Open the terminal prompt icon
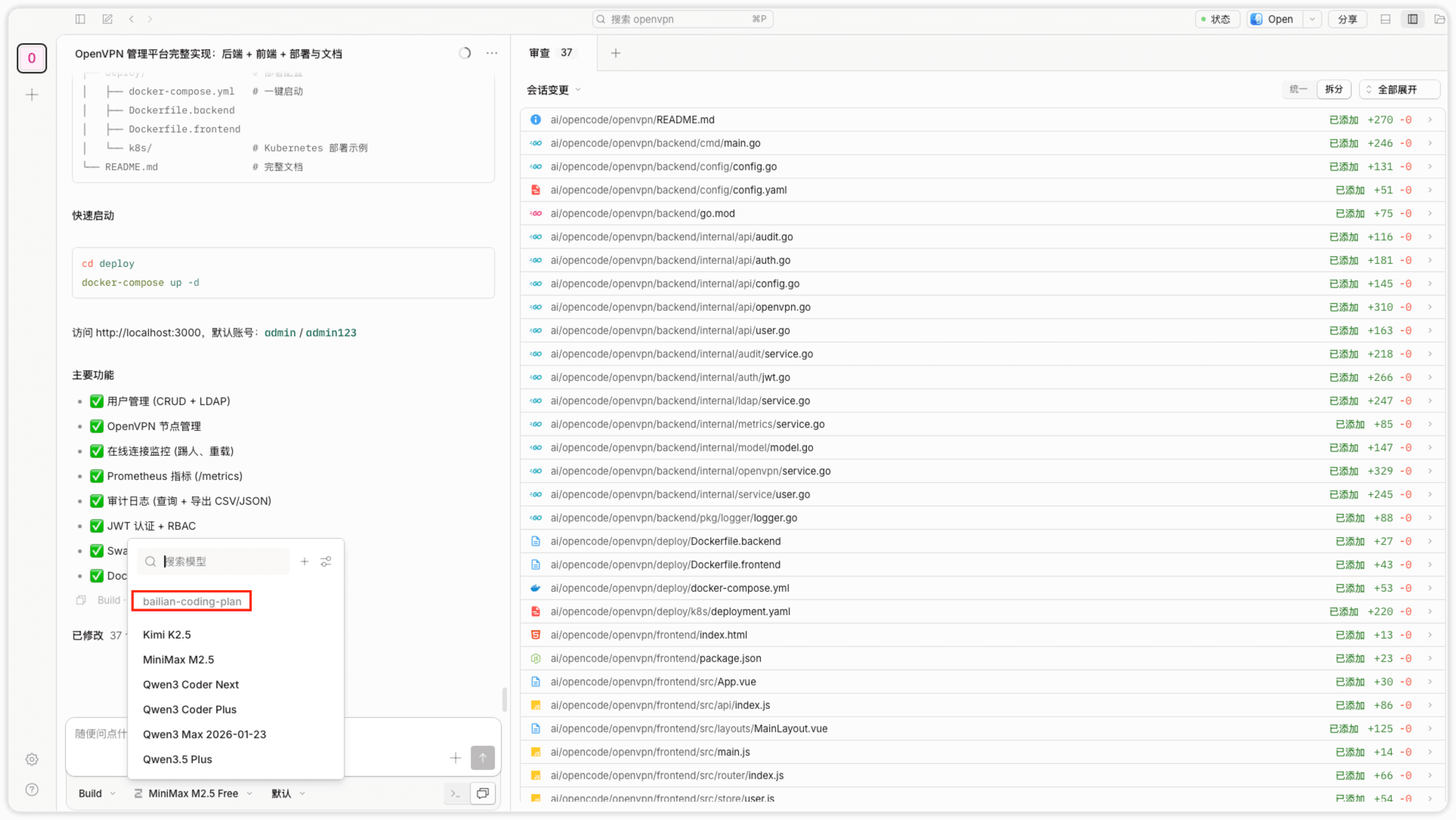Viewport: 1456px width, 820px height. 455,794
